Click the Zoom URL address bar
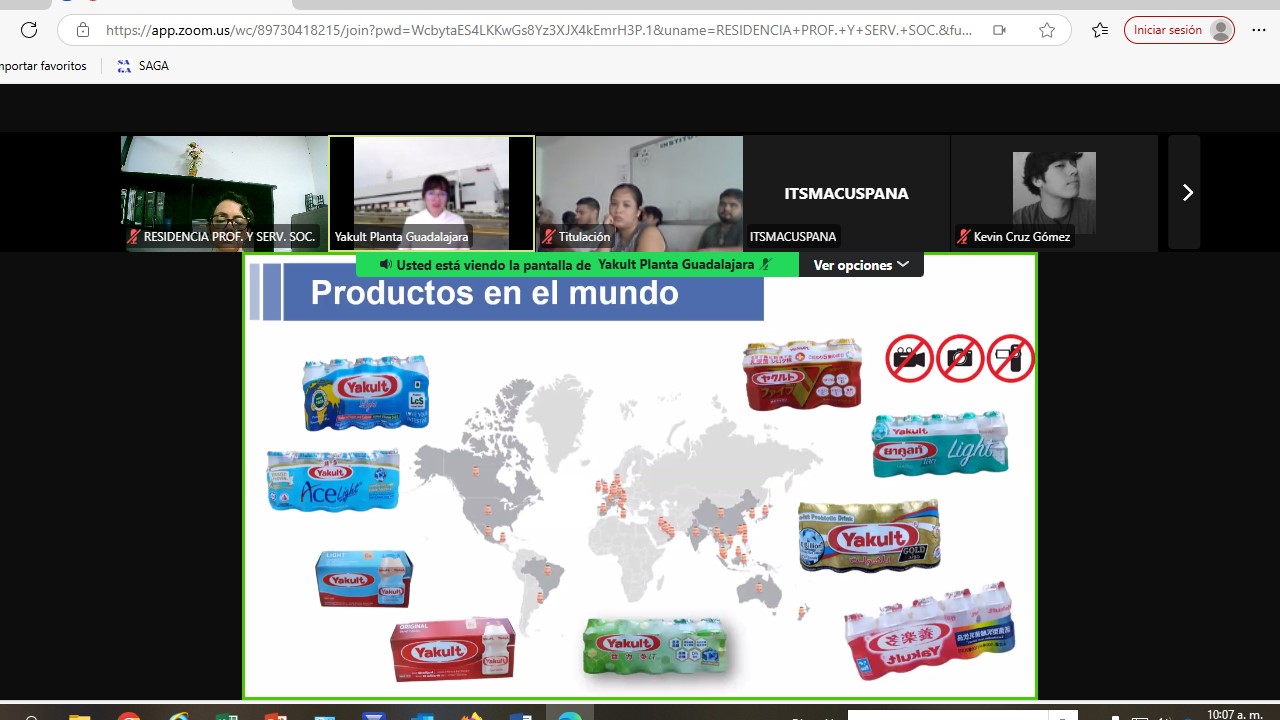 point(539,30)
